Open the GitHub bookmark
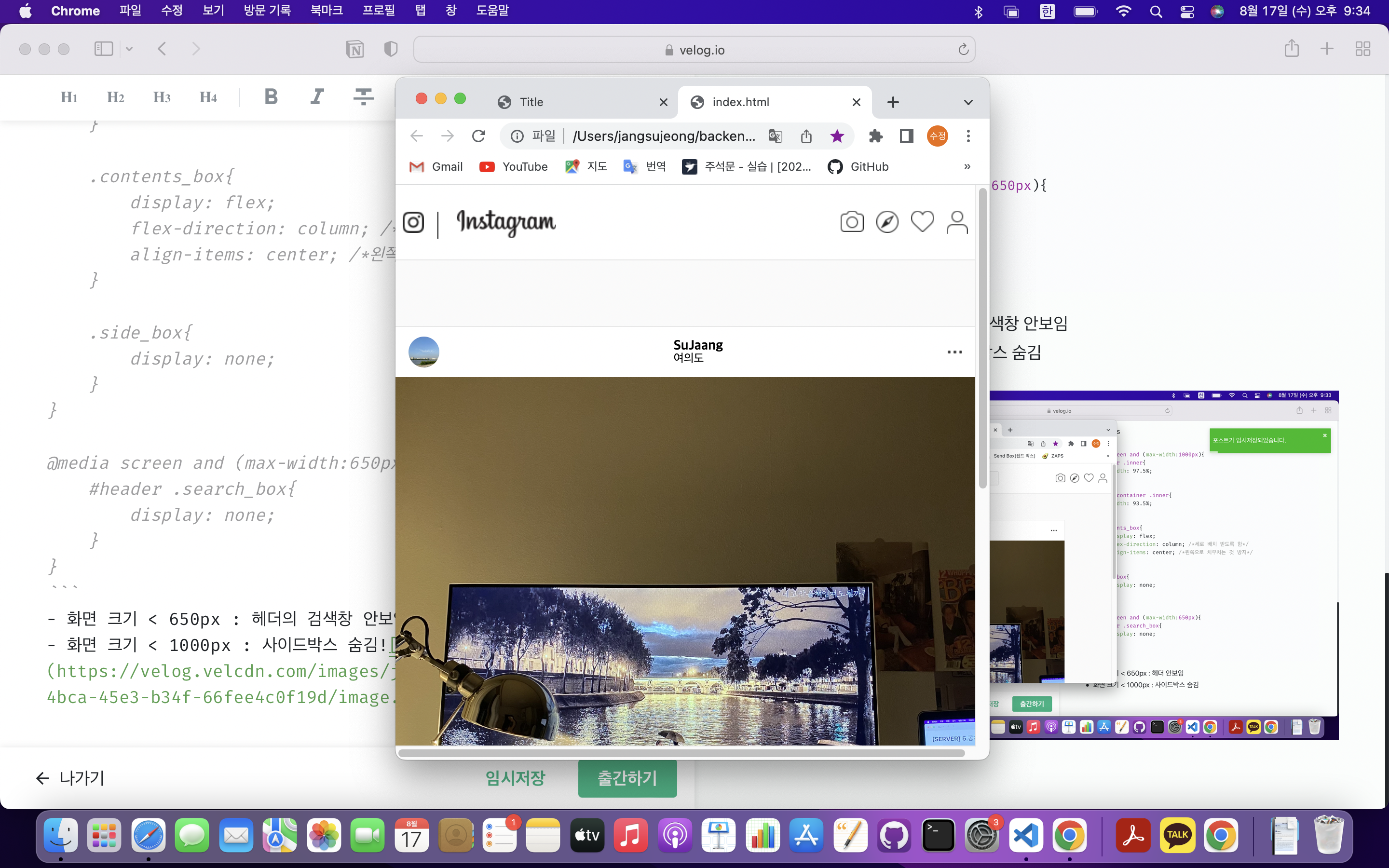The height and width of the screenshot is (868, 1389). tap(858, 166)
